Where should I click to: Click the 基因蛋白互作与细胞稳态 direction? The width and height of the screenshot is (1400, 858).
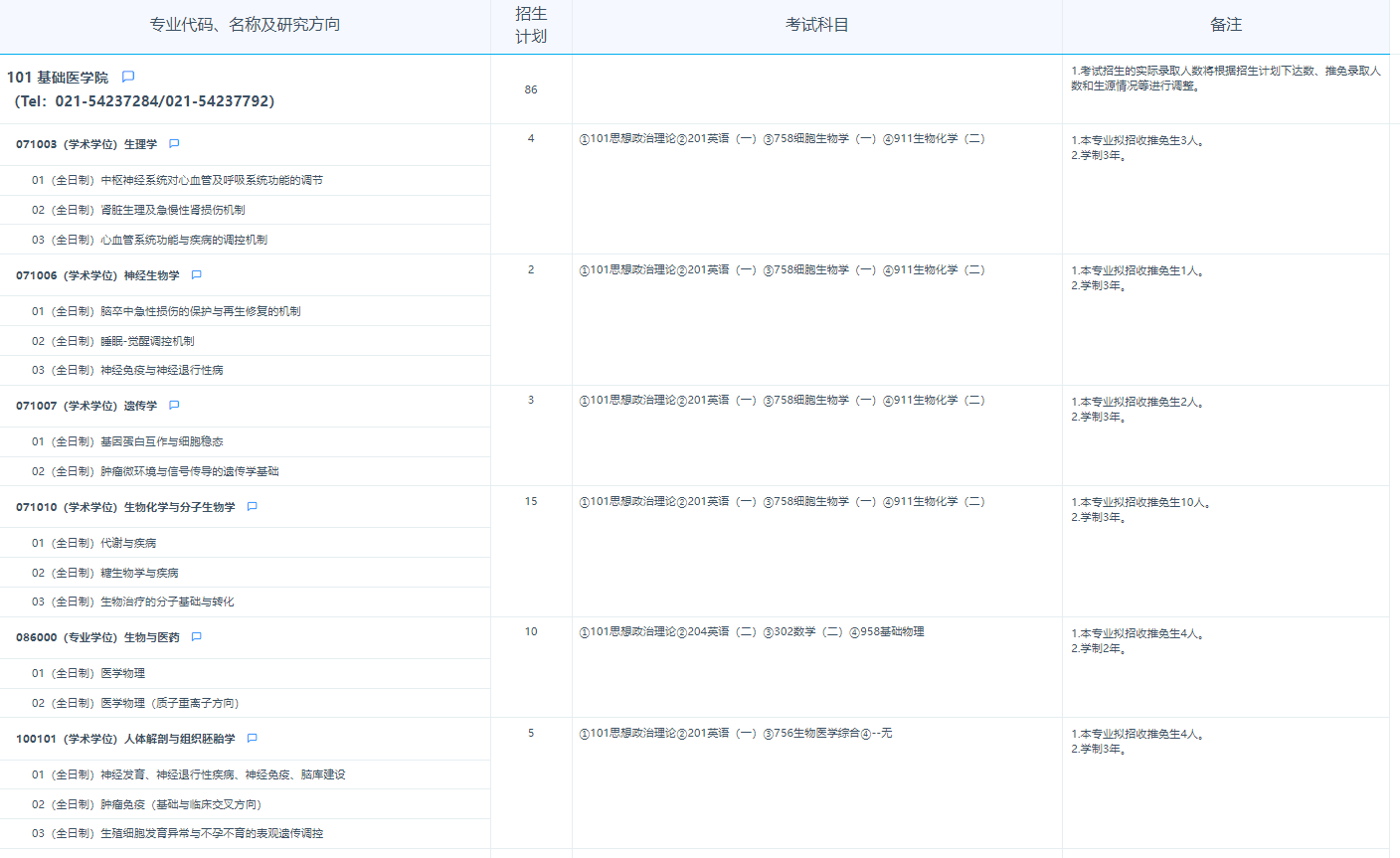161,441
